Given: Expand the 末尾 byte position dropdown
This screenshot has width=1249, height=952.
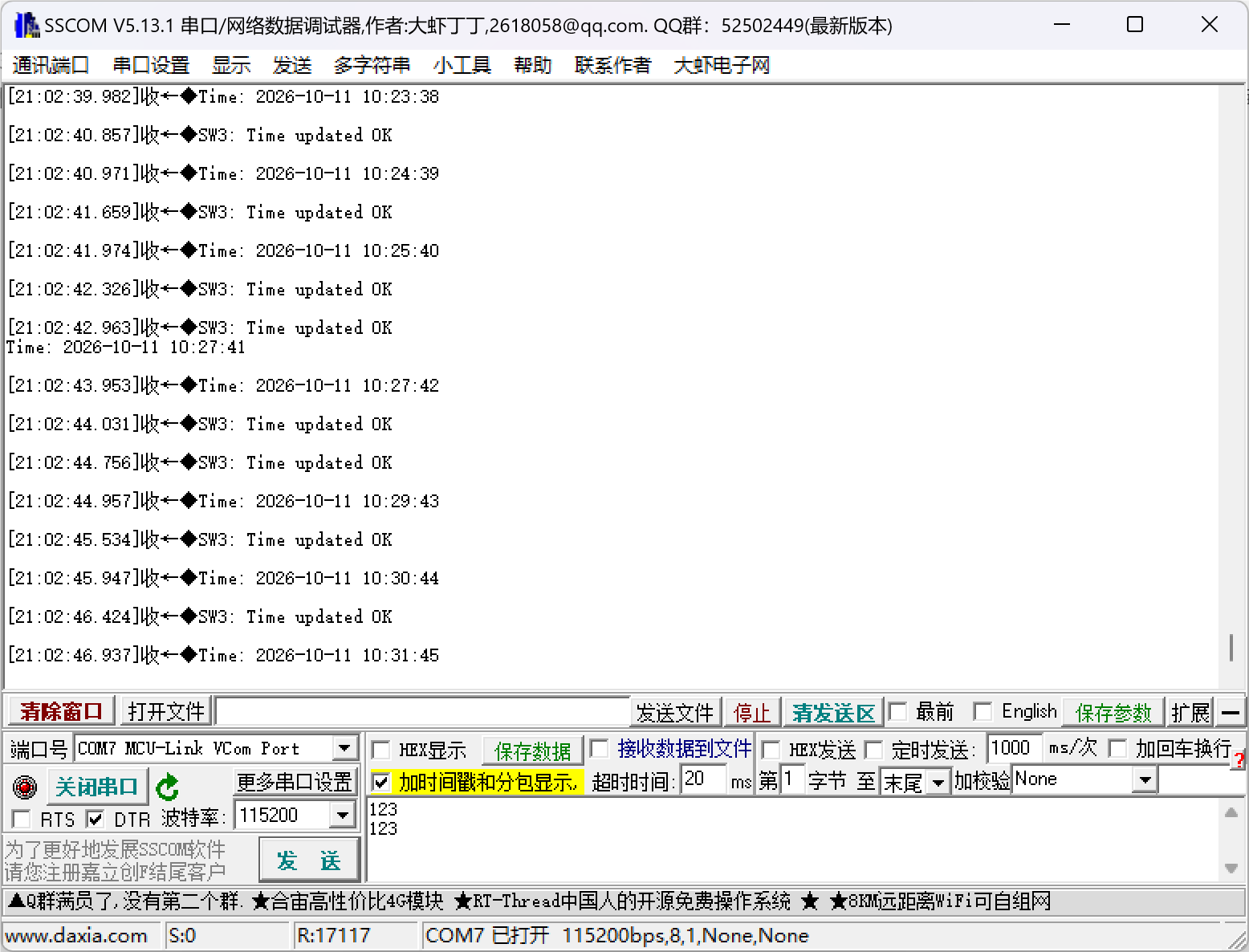Looking at the screenshot, I should (938, 782).
